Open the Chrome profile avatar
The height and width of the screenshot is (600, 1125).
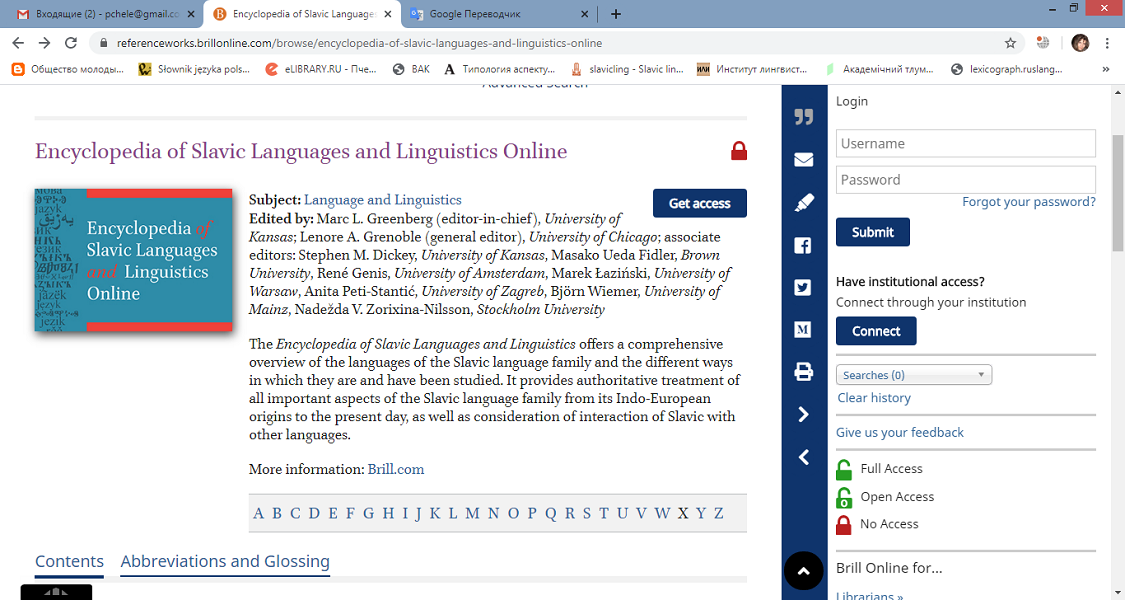[x=1080, y=43]
